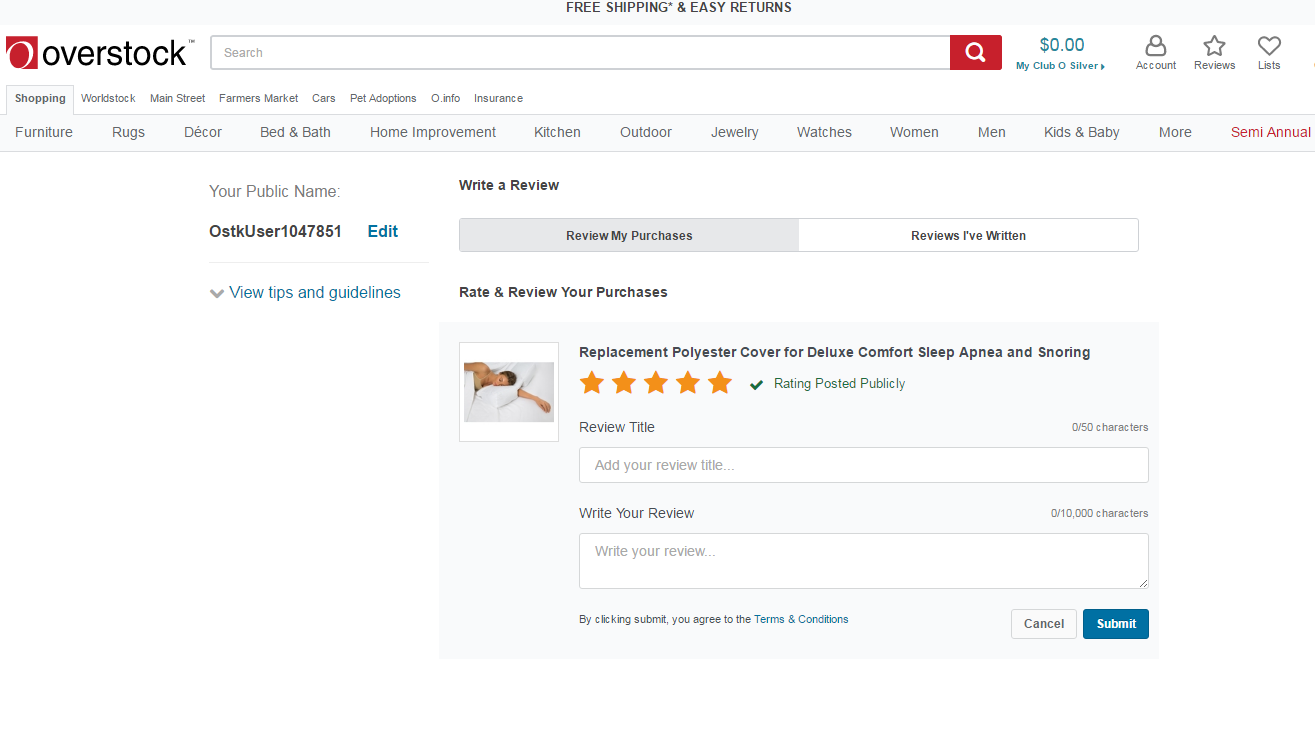Click the pillow cover product thumbnail
Image resolution: width=1315 pixels, height=739 pixels.
509,392
